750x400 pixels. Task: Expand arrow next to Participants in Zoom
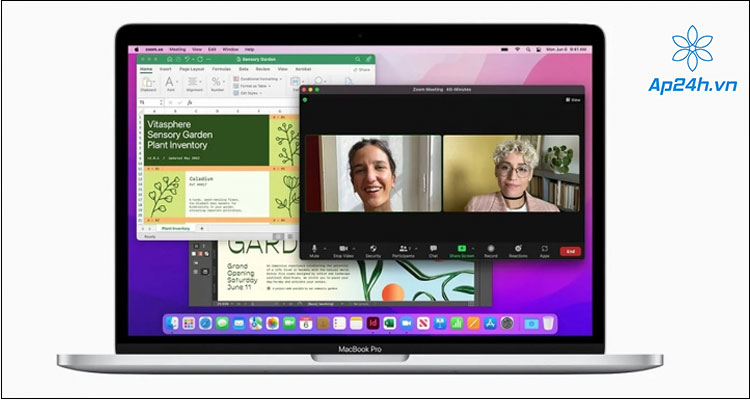click(x=416, y=249)
